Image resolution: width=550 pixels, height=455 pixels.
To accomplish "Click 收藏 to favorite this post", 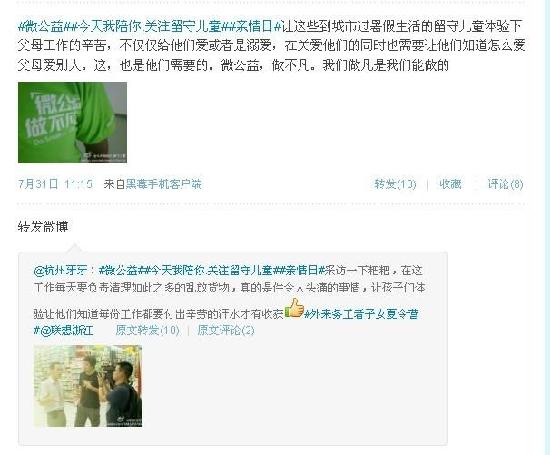I will click(450, 184).
